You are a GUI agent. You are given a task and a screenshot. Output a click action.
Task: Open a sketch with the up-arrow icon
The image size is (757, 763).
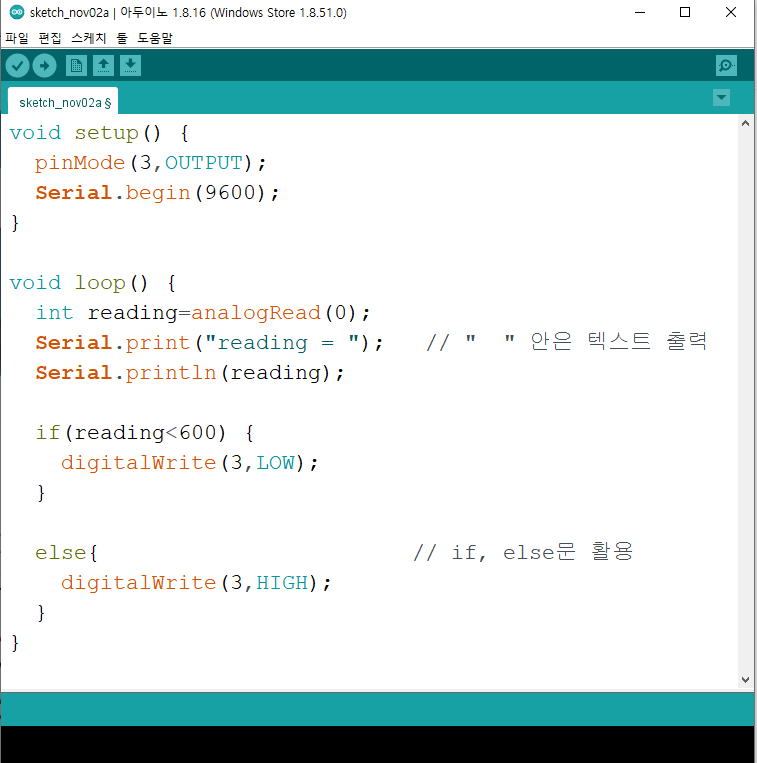[x=103, y=66]
